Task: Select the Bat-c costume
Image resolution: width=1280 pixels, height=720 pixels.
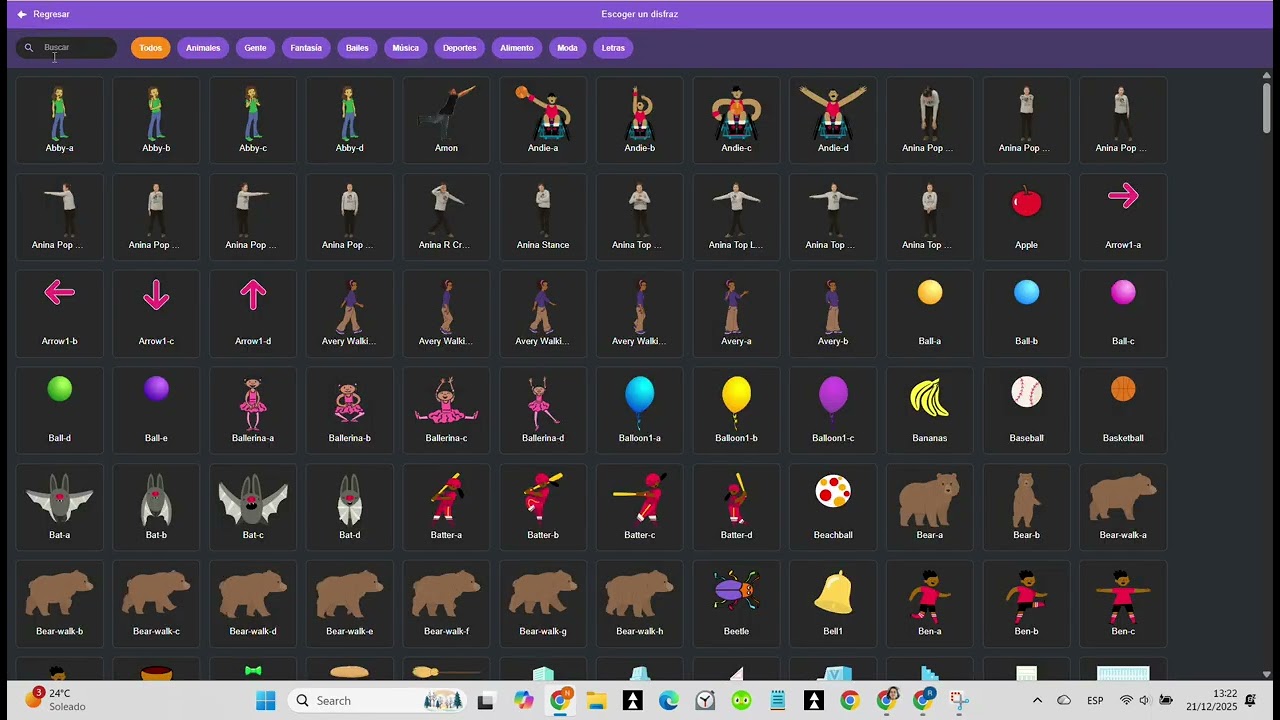Action: [253, 507]
